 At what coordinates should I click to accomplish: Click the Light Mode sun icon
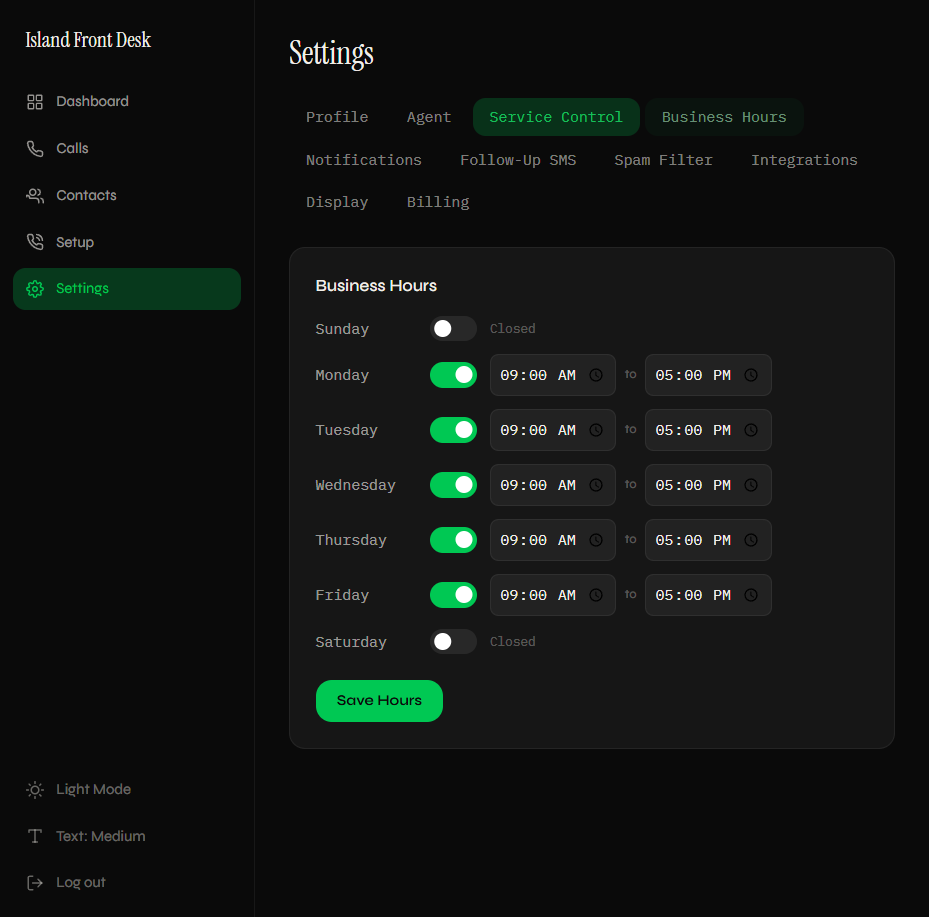(x=35, y=789)
